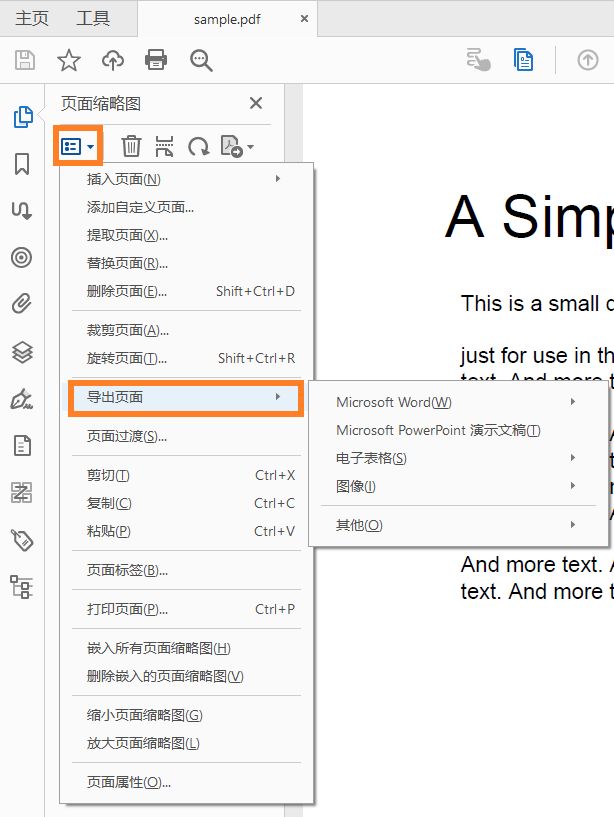Expand the 电子表格(S) export submenu
Image resolution: width=614 pixels, height=817 pixels.
tap(458, 458)
